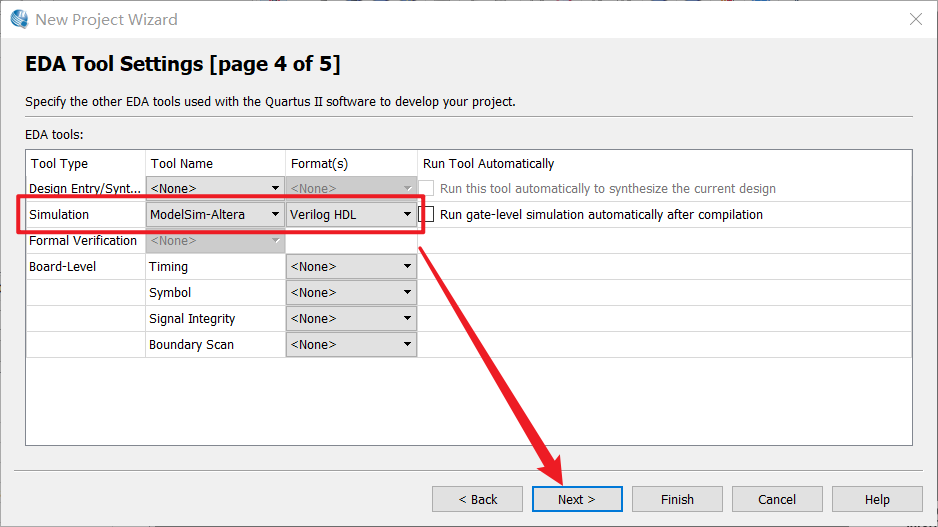Open Formal Verification tool name dropdown
Screen dimensions: 938x527
215,240
